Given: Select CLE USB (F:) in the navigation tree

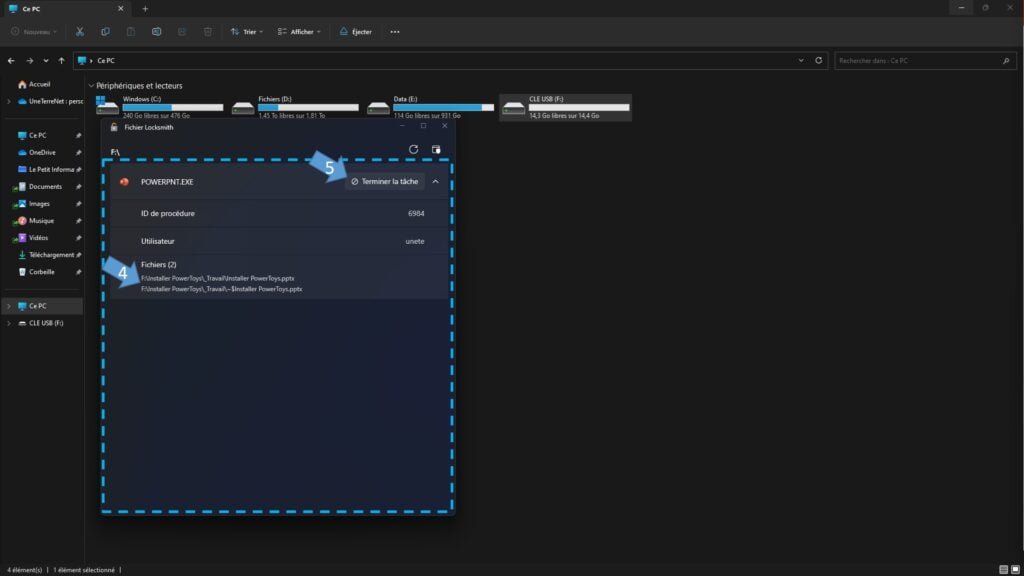Looking at the screenshot, I should pyautogui.click(x=46, y=323).
